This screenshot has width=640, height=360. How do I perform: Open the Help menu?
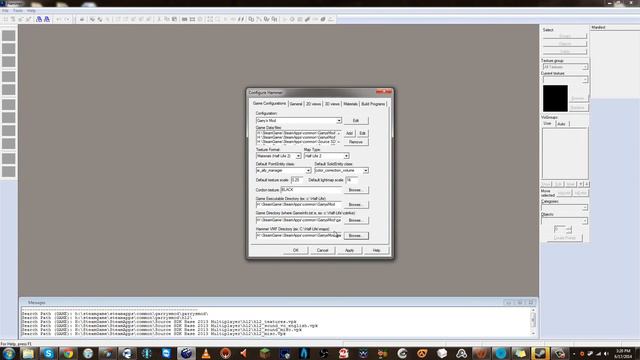(x=31, y=11)
